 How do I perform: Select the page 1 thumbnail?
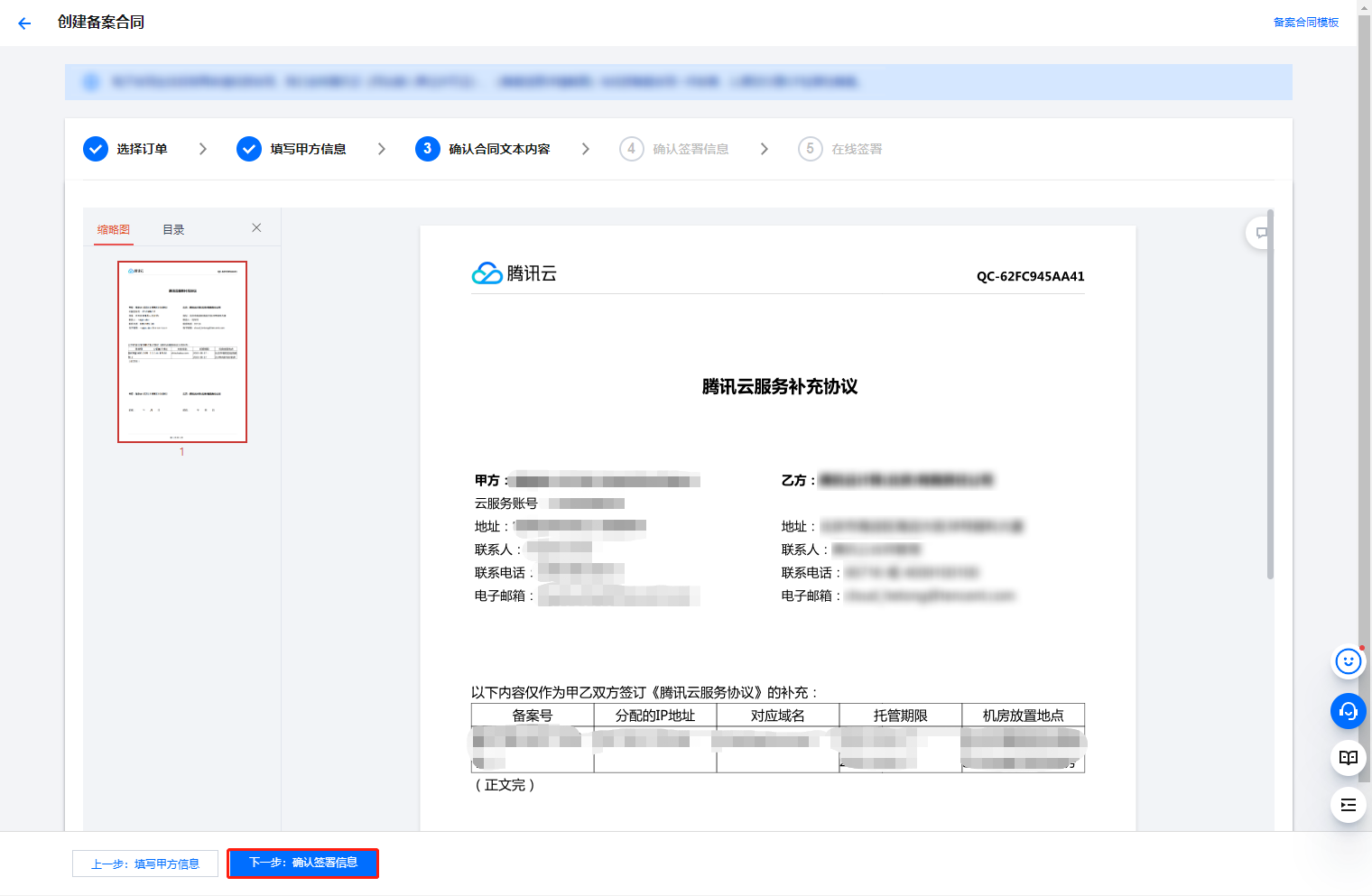coord(182,352)
